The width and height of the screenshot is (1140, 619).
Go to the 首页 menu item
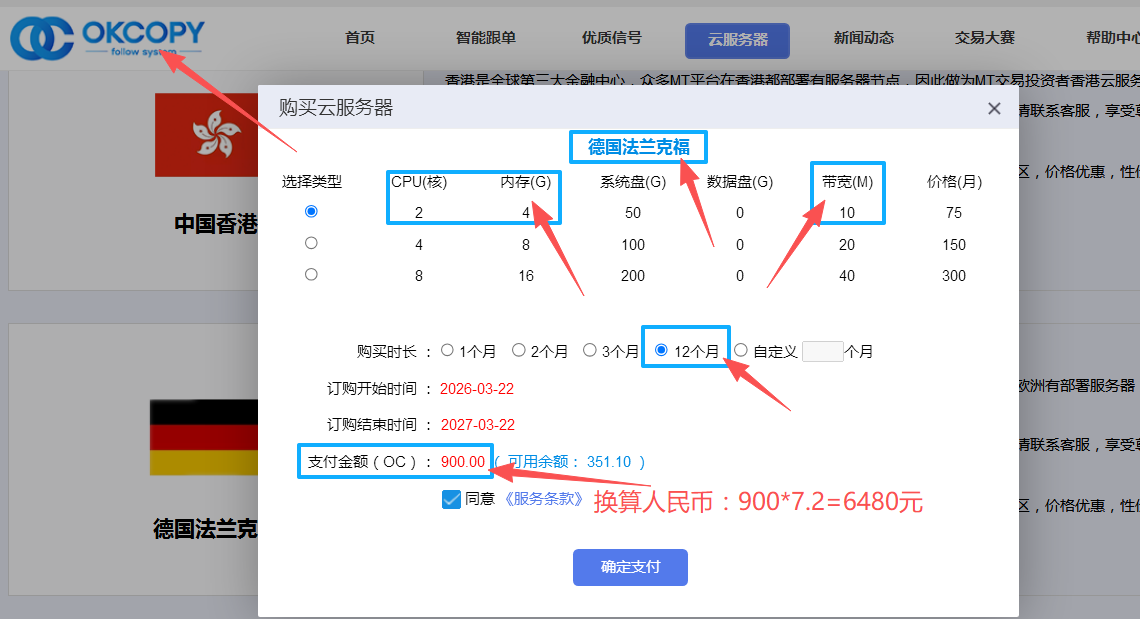(360, 39)
